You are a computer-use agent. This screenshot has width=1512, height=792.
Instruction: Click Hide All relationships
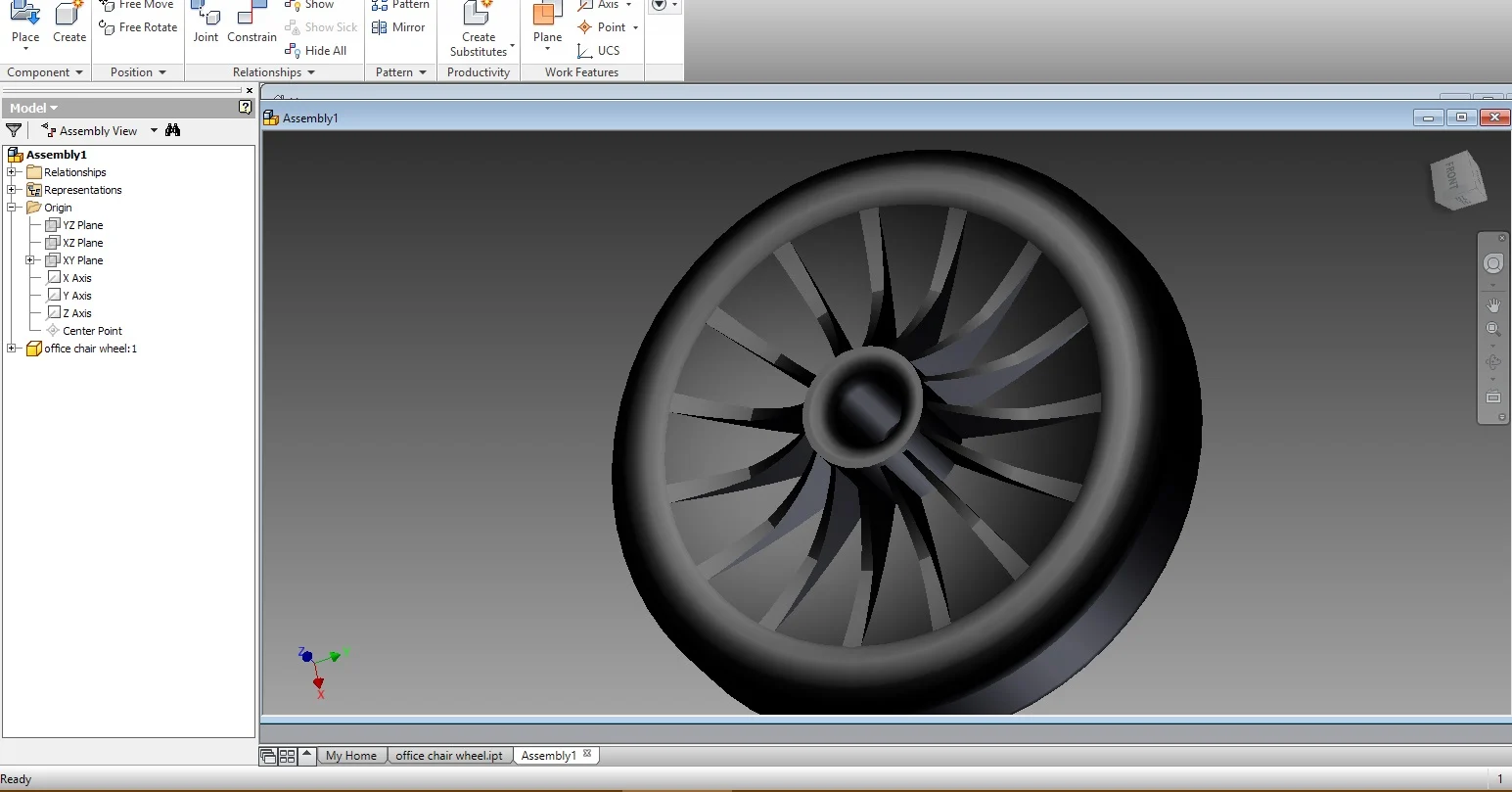click(316, 51)
